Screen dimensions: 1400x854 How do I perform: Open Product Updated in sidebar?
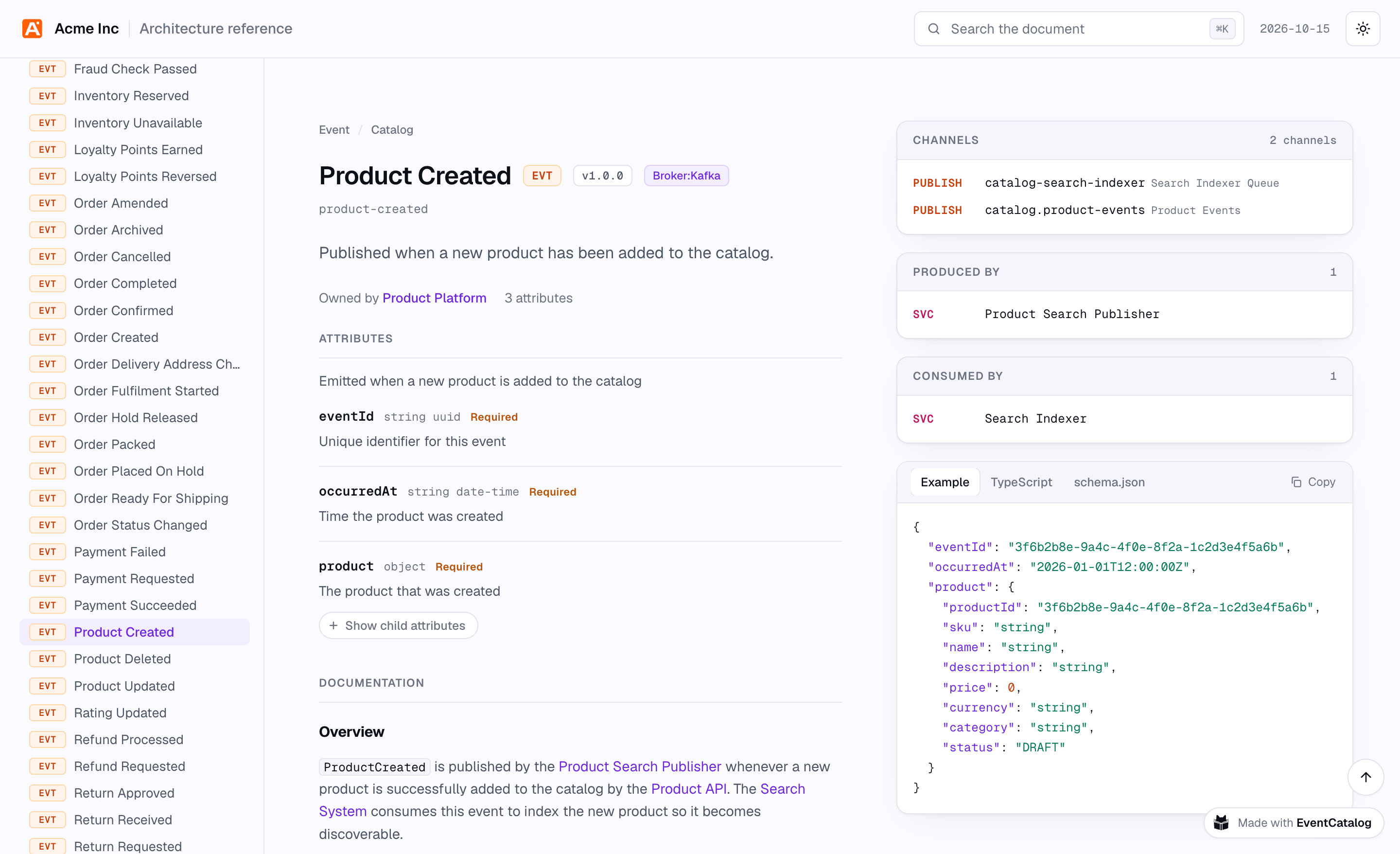click(x=135, y=685)
